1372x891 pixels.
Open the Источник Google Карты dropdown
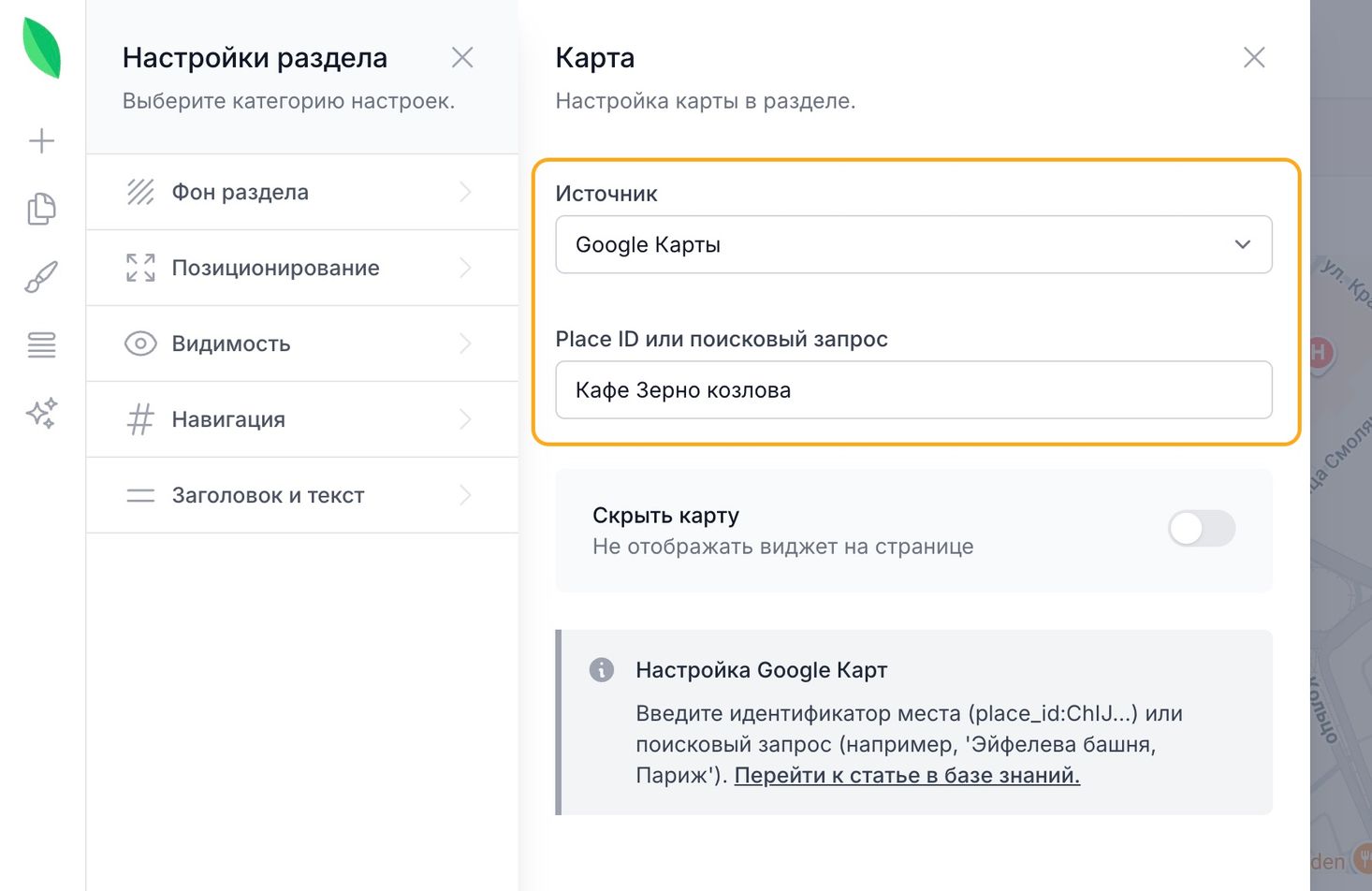click(x=913, y=245)
